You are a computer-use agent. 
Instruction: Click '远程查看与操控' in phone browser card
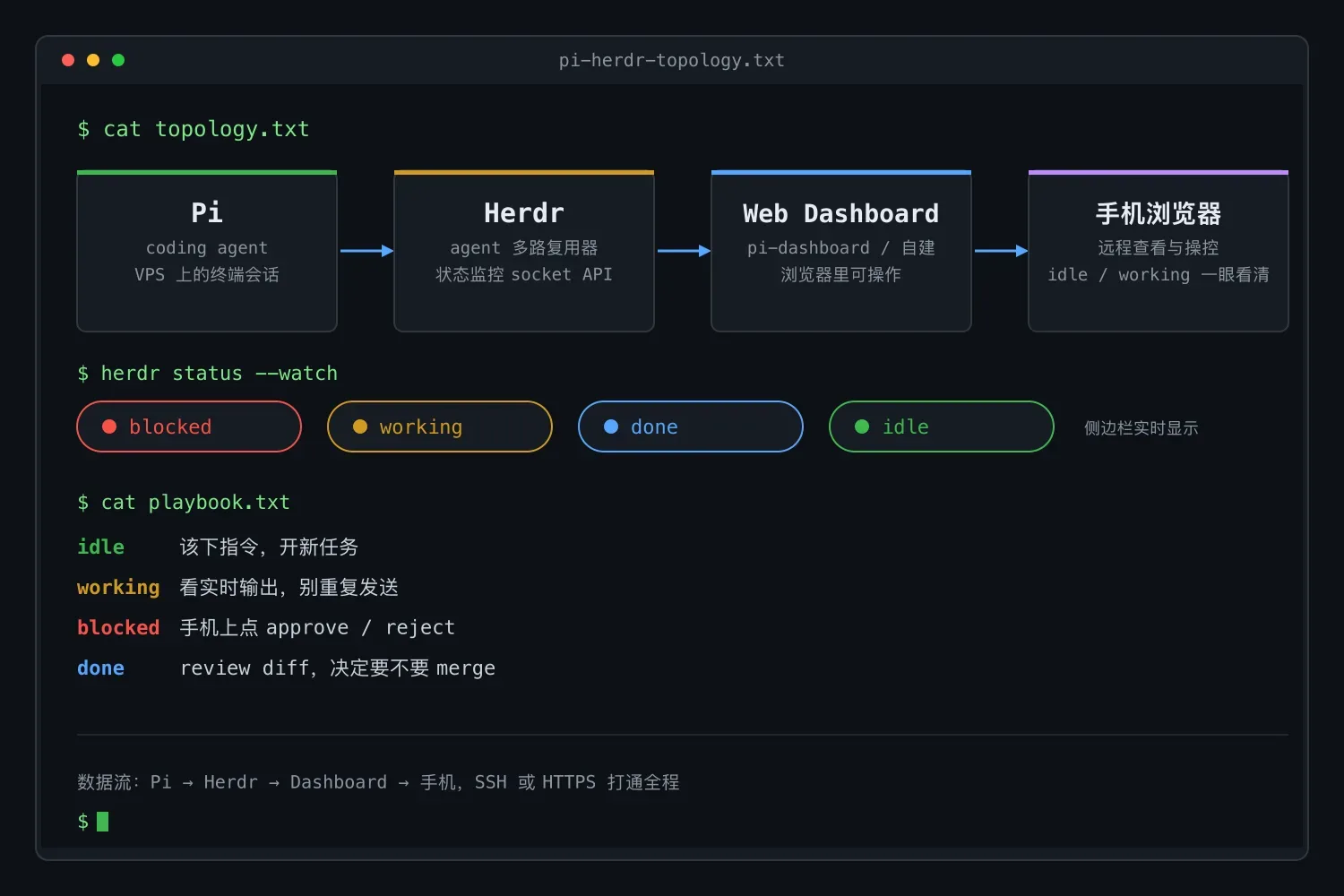(1159, 247)
